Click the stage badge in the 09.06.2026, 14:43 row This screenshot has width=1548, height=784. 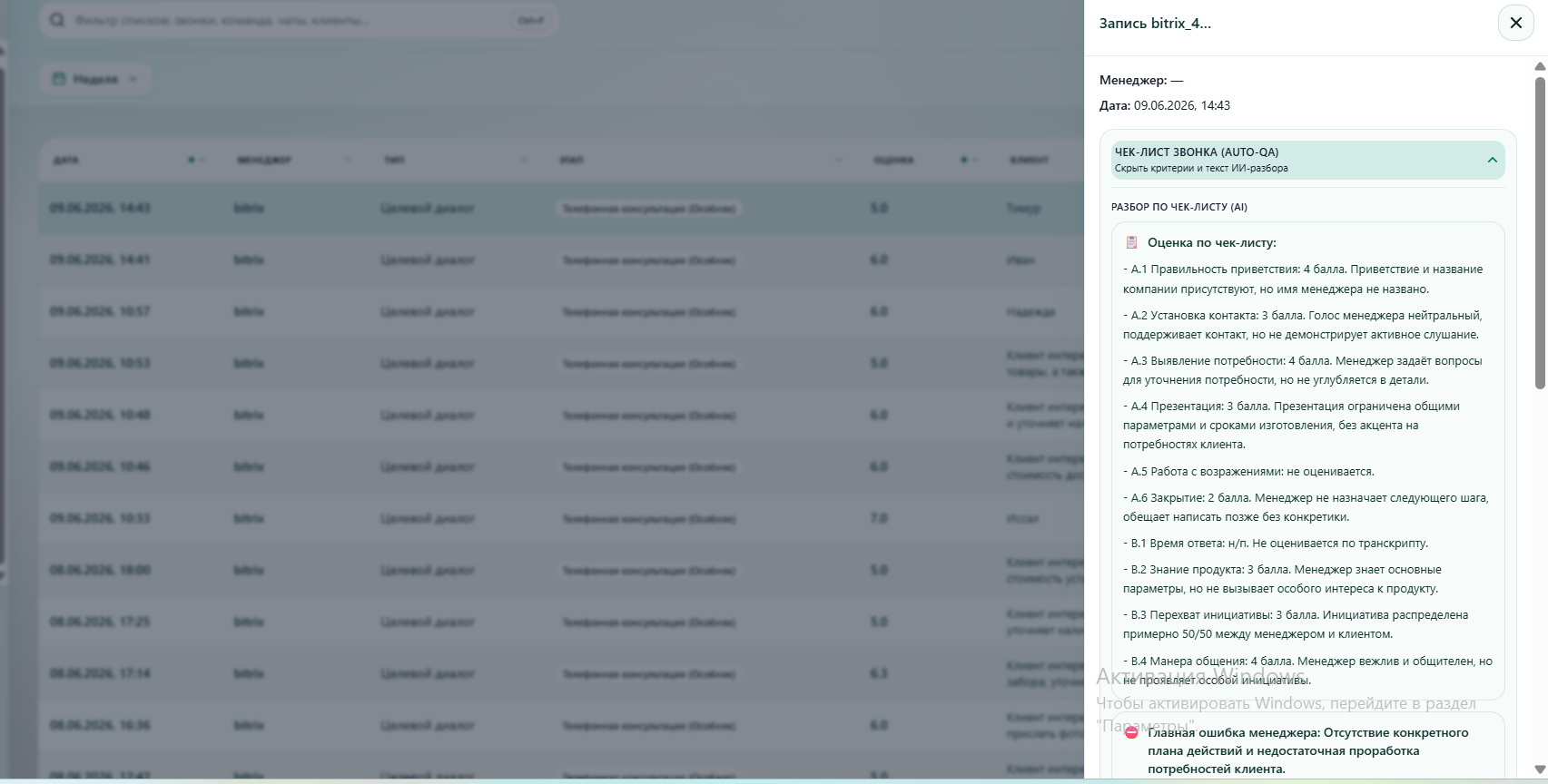648,208
